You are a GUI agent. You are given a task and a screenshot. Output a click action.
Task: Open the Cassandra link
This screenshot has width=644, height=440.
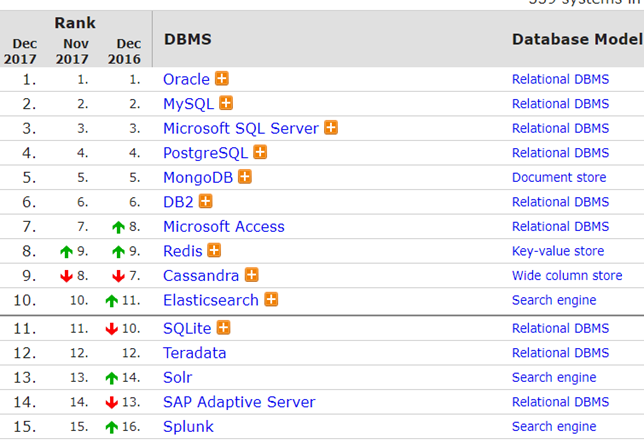click(201, 276)
